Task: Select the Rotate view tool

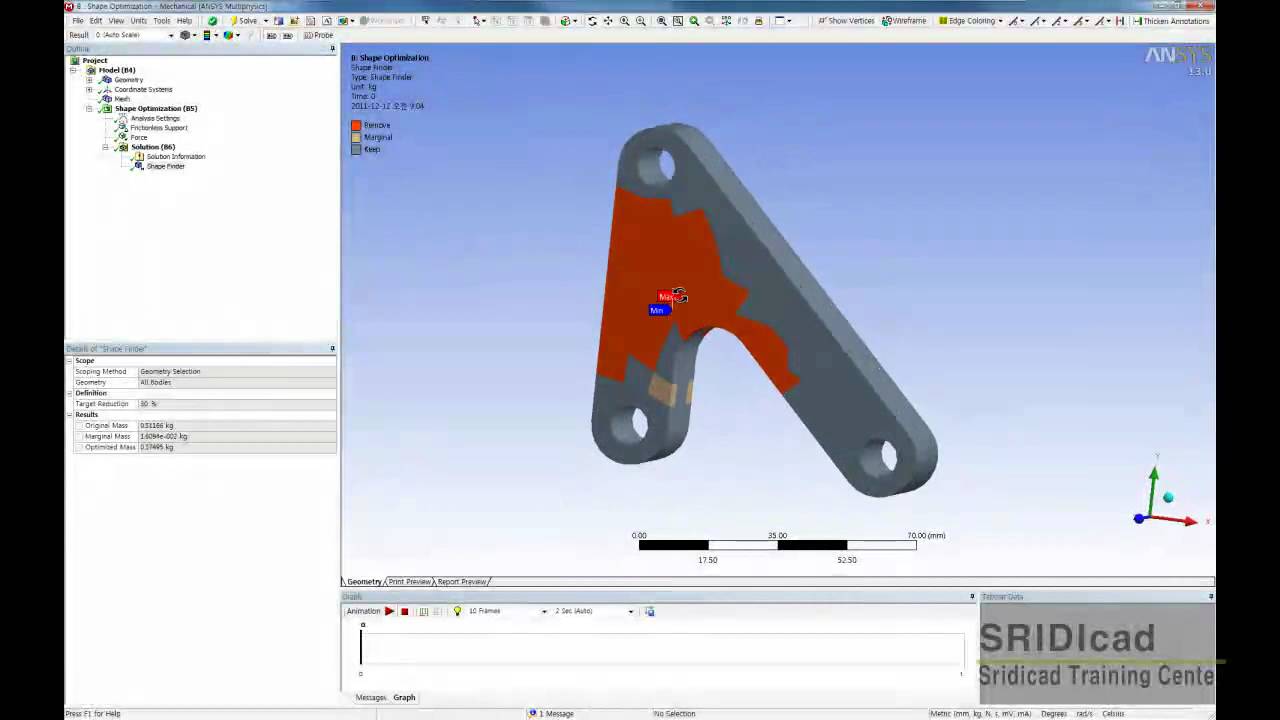Action: point(592,20)
